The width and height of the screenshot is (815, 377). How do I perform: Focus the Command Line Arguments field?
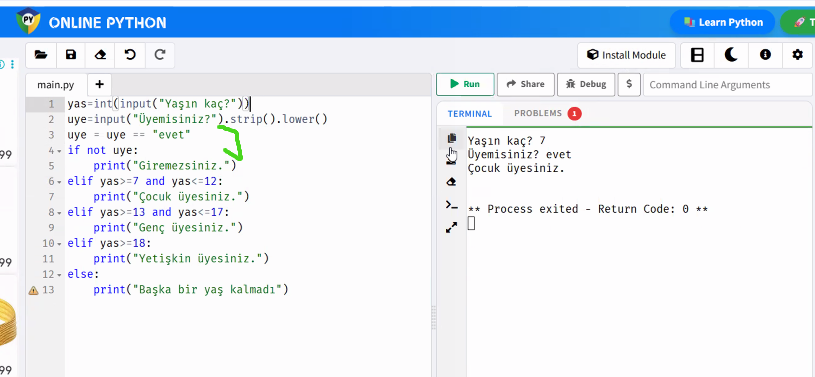728,85
